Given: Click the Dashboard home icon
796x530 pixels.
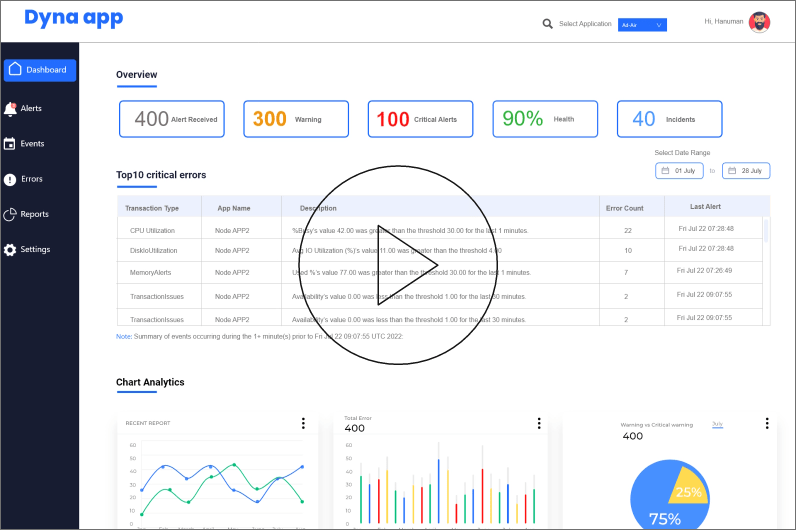Looking at the screenshot, I should [15, 69].
